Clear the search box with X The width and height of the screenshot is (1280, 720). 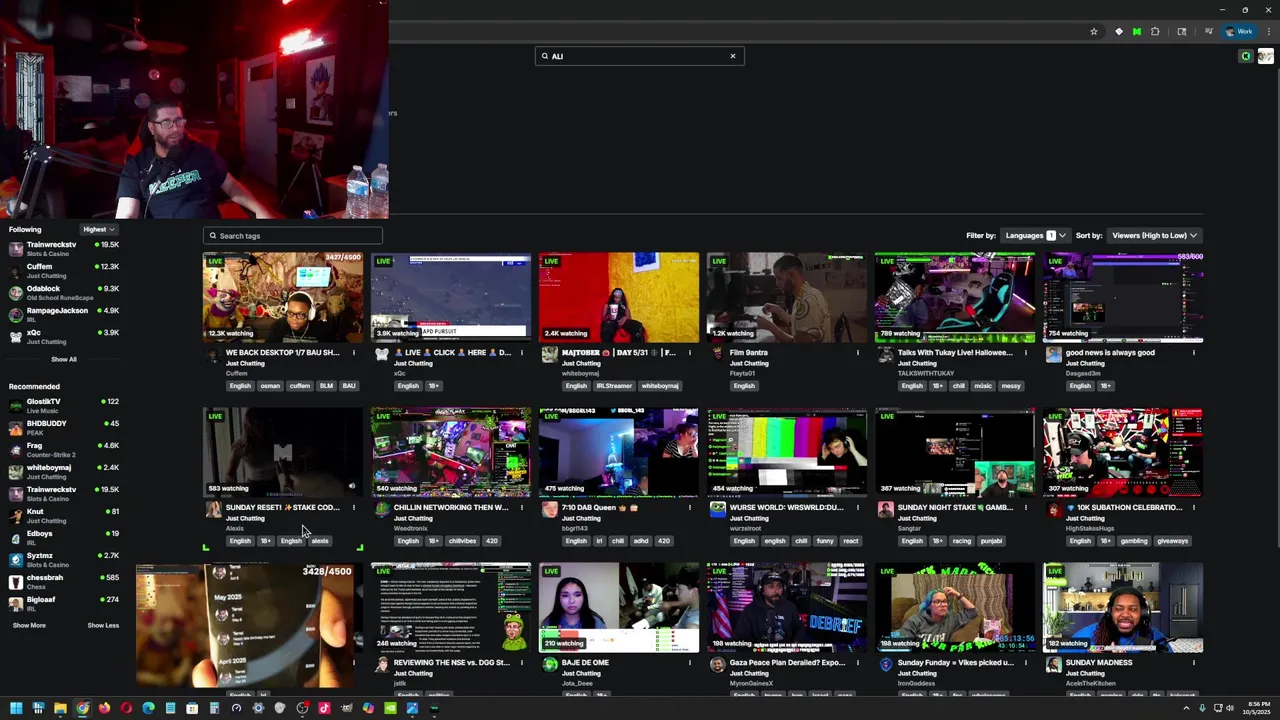coord(733,56)
